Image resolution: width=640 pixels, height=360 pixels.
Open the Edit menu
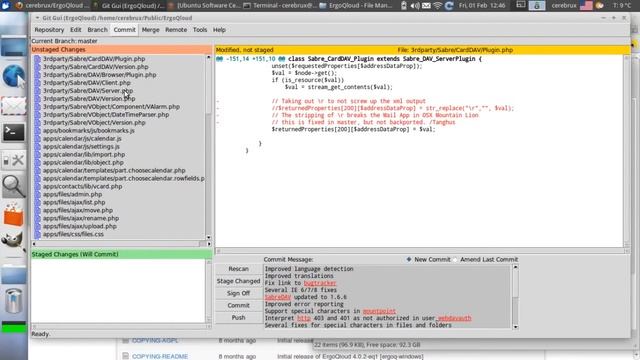[76, 30]
